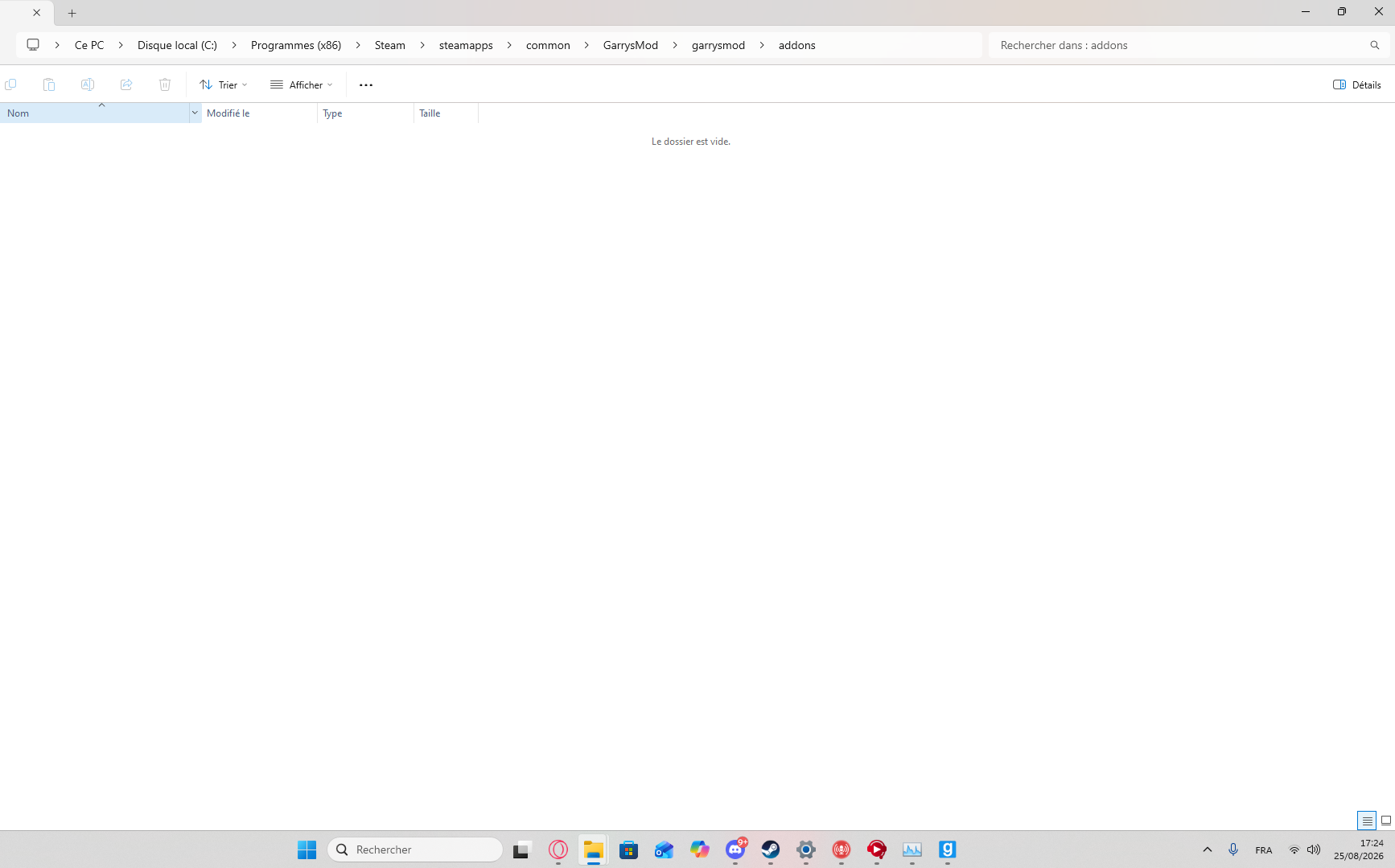
Task: Expand chevron after Ce PC
Action: (x=121, y=45)
